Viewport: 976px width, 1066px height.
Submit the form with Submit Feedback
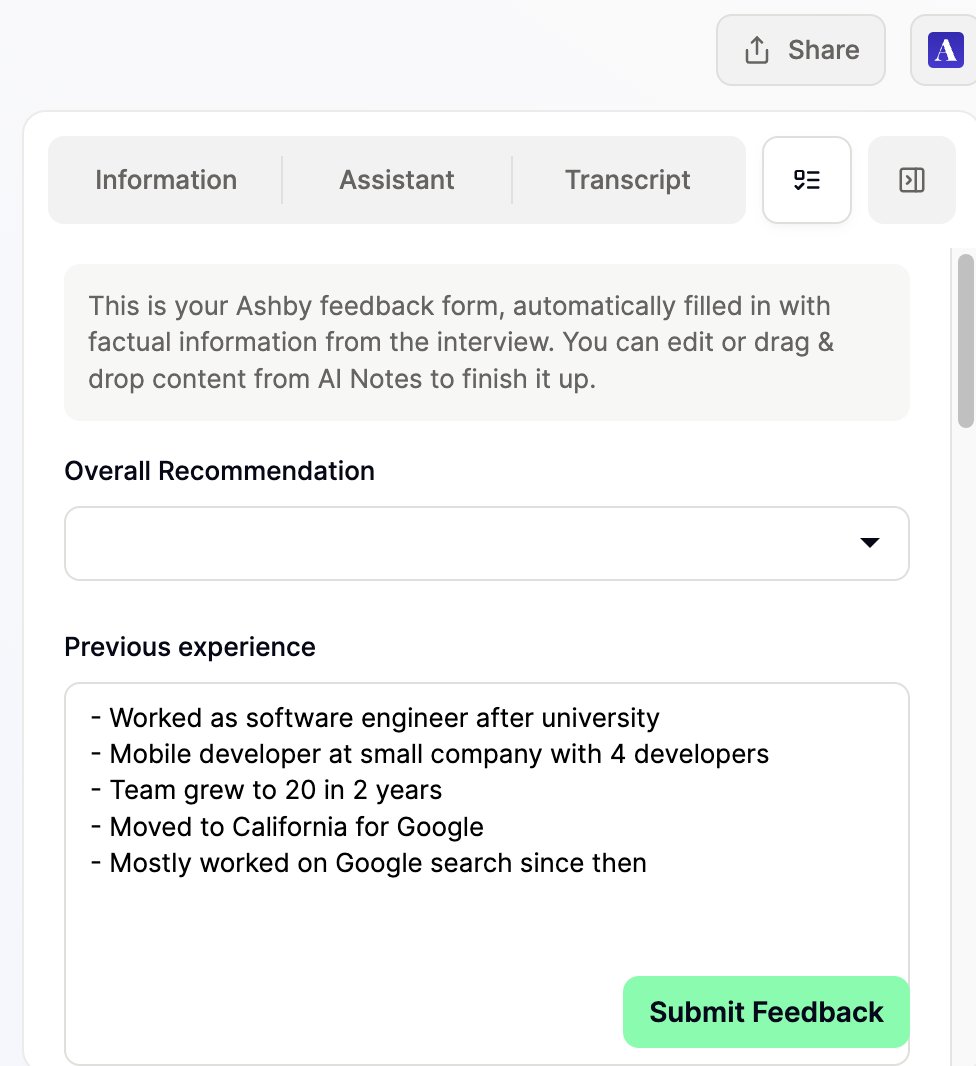(766, 1012)
